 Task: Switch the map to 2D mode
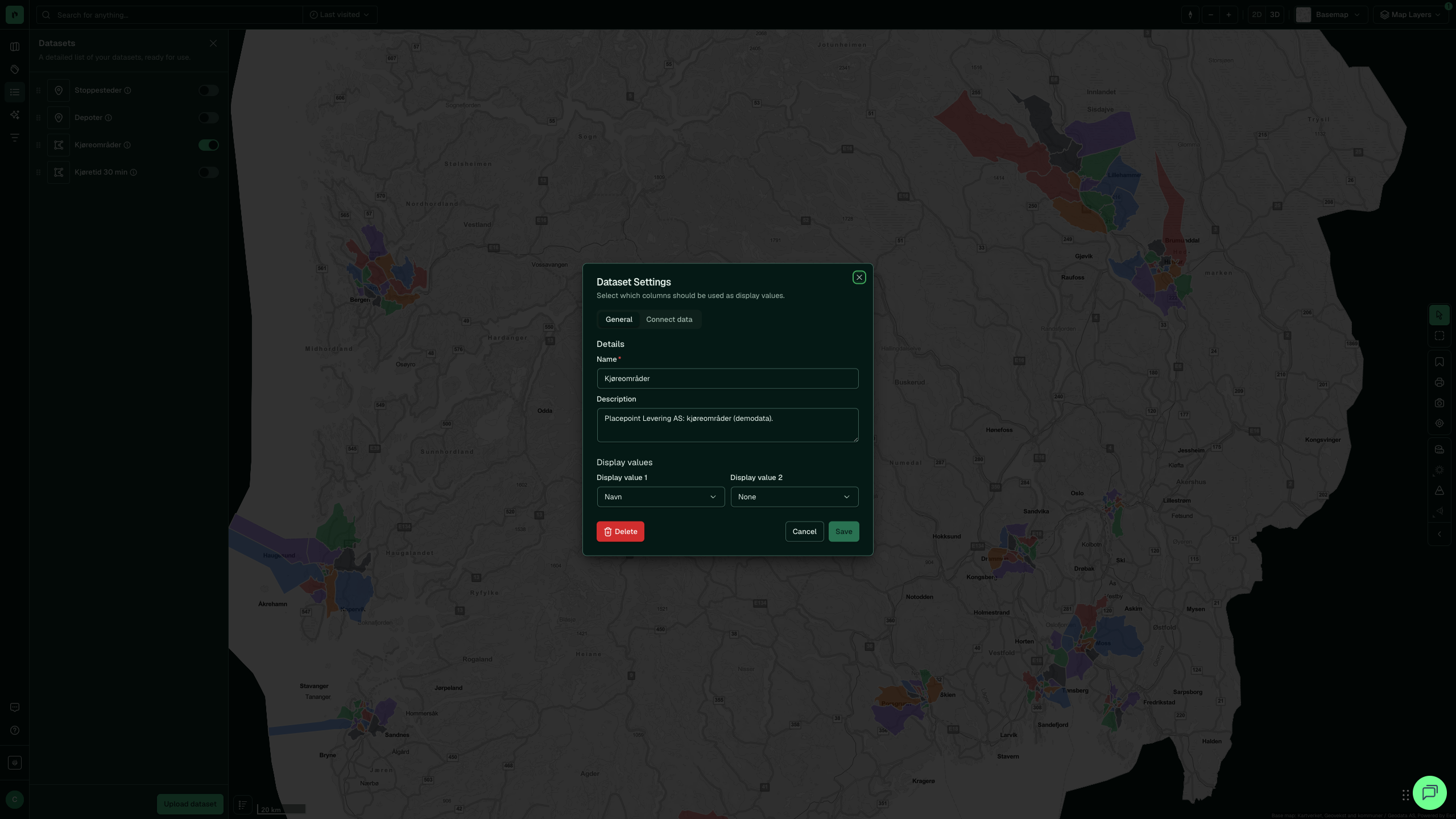click(1257, 15)
